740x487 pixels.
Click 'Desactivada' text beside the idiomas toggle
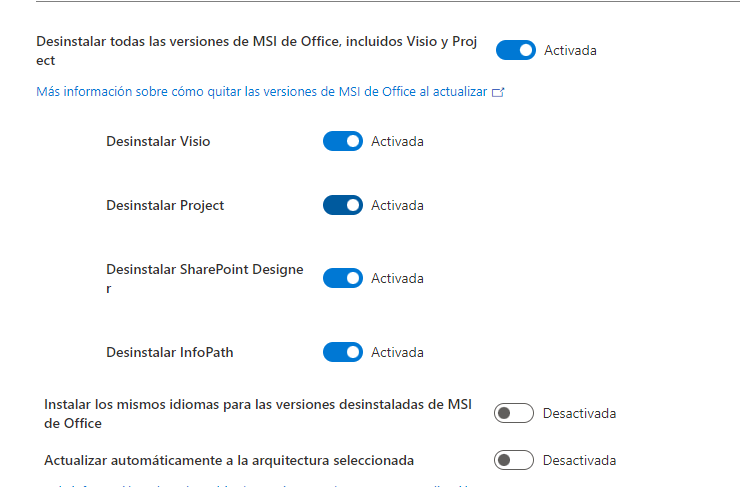(580, 413)
